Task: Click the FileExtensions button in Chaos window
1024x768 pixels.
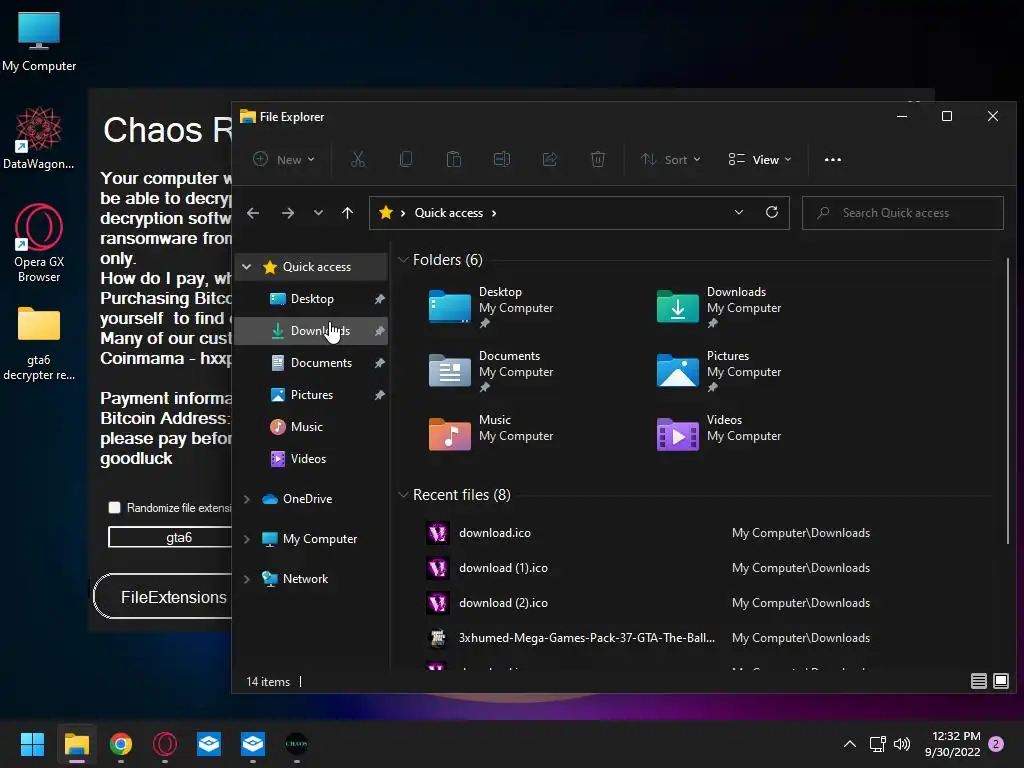Action: (x=163, y=597)
